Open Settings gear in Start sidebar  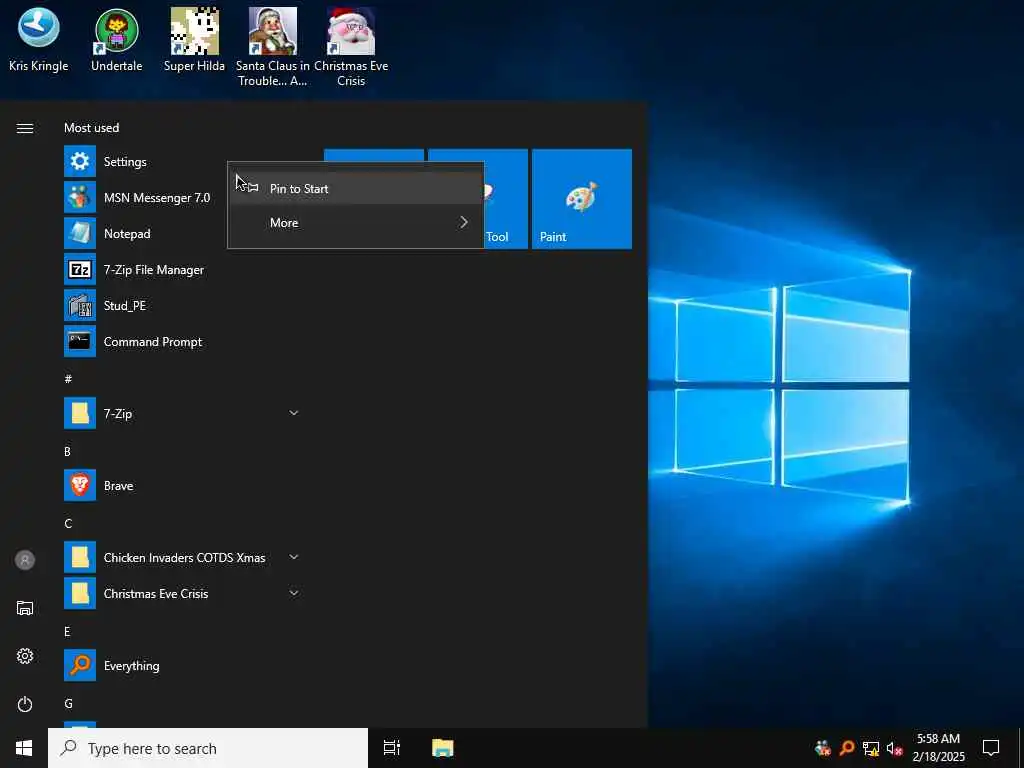click(25, 656)
